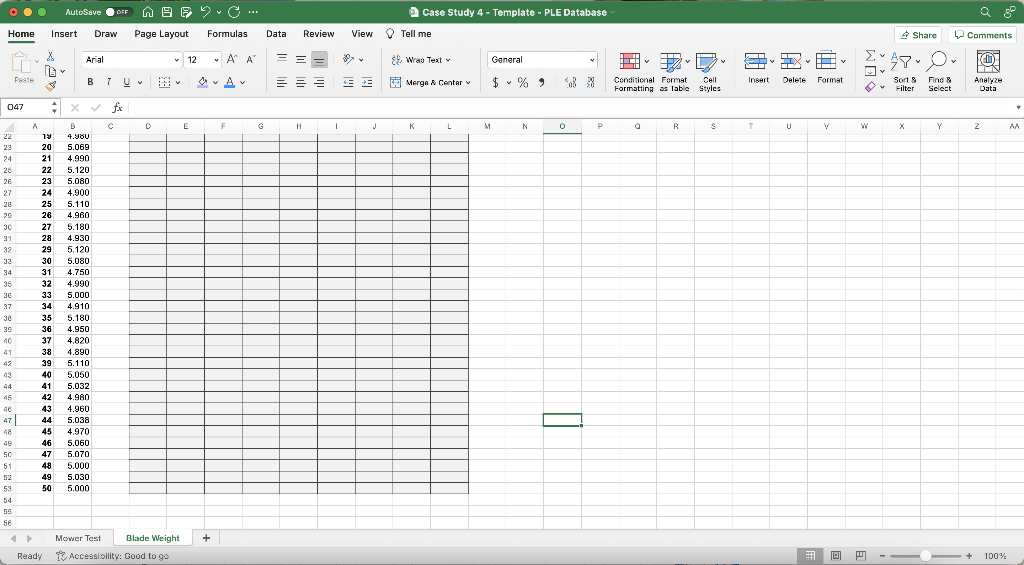Apply percent style format
The image size is (1024, 565).
click(522, 82)
